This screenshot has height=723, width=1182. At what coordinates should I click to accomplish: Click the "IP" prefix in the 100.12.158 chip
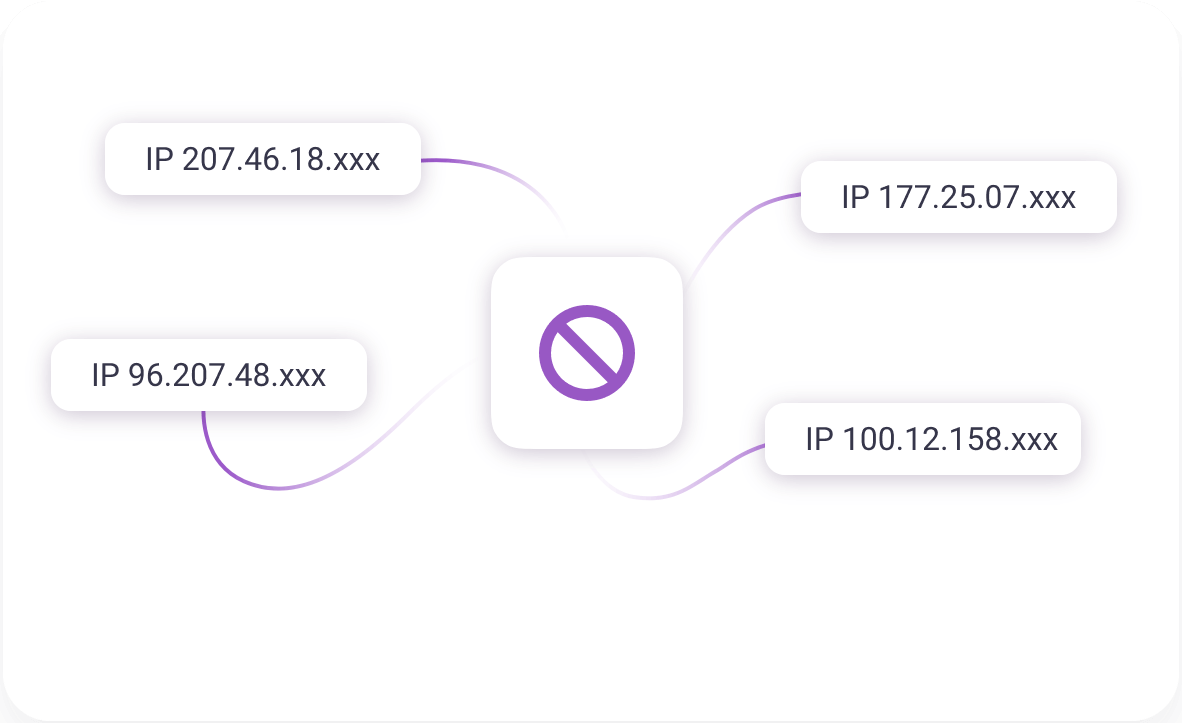(819, 439)
